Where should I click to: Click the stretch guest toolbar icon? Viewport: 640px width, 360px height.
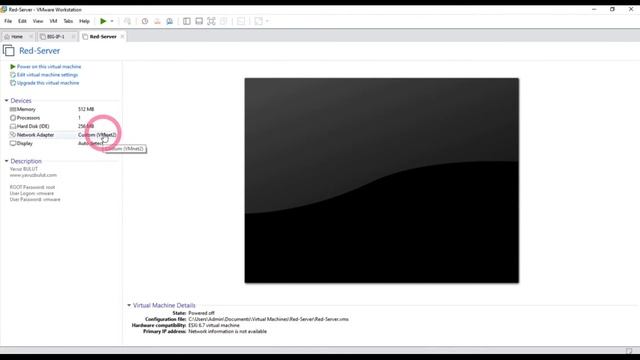[x=258, y=21]
